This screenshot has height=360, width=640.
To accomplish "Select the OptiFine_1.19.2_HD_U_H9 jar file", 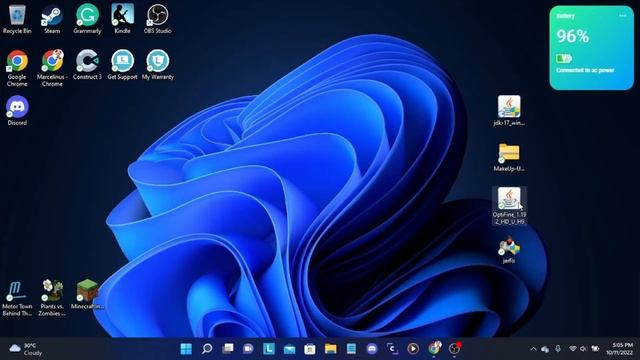I will [x=509, y=206].
